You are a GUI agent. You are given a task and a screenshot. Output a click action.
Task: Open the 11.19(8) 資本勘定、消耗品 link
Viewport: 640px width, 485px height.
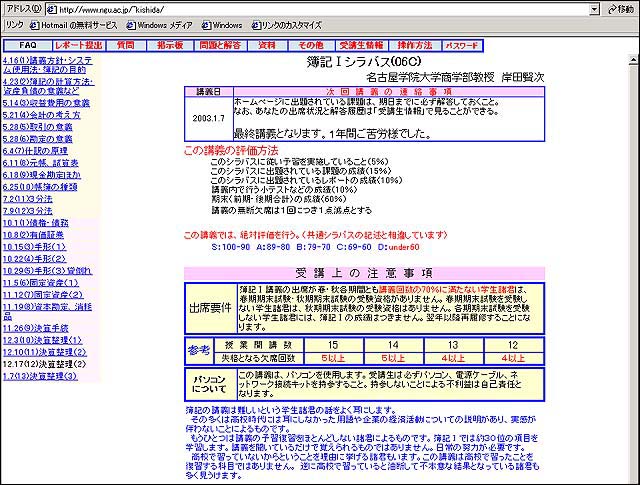pos(47,311)
